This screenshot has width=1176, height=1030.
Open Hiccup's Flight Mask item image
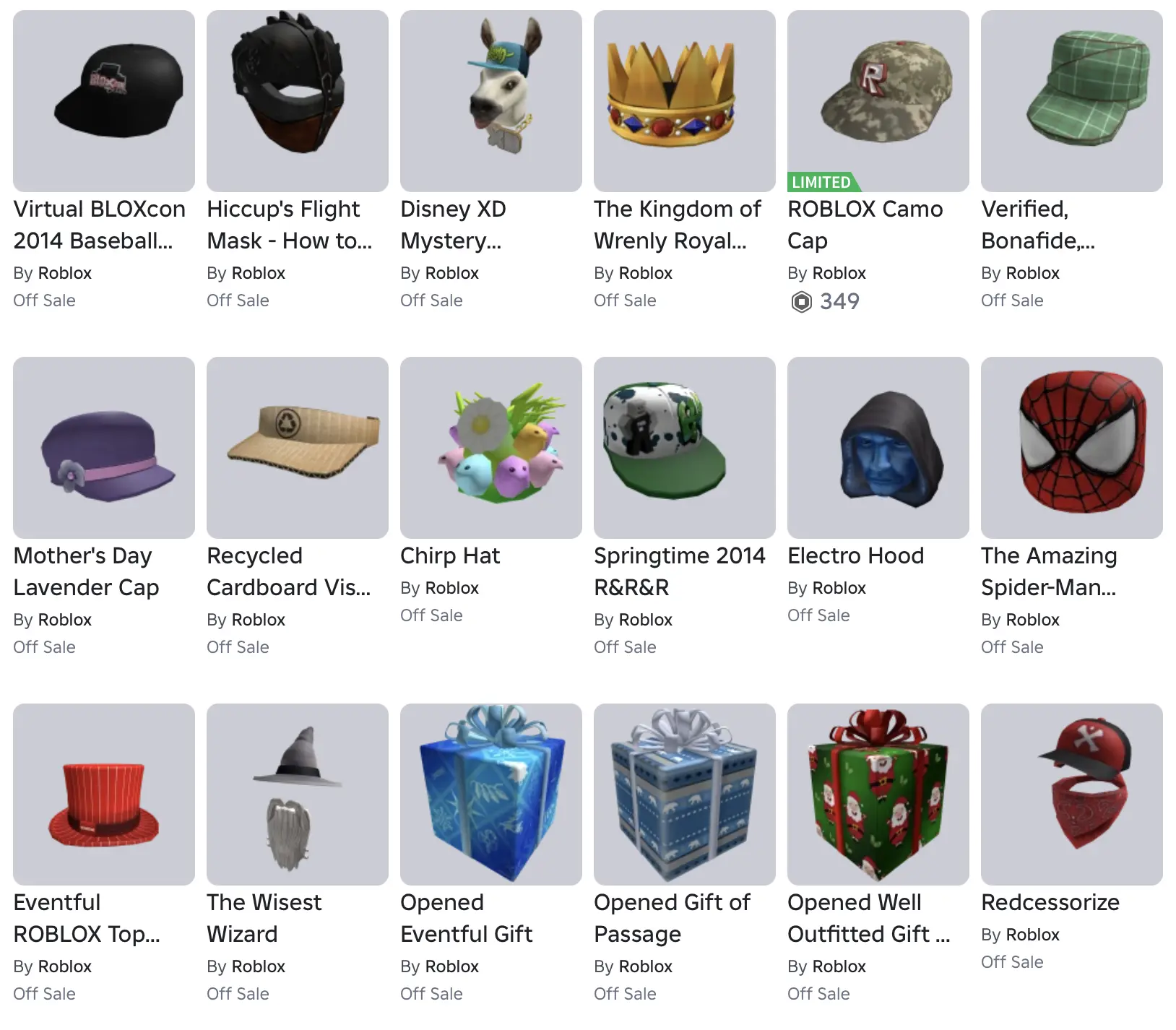point(298,101)
